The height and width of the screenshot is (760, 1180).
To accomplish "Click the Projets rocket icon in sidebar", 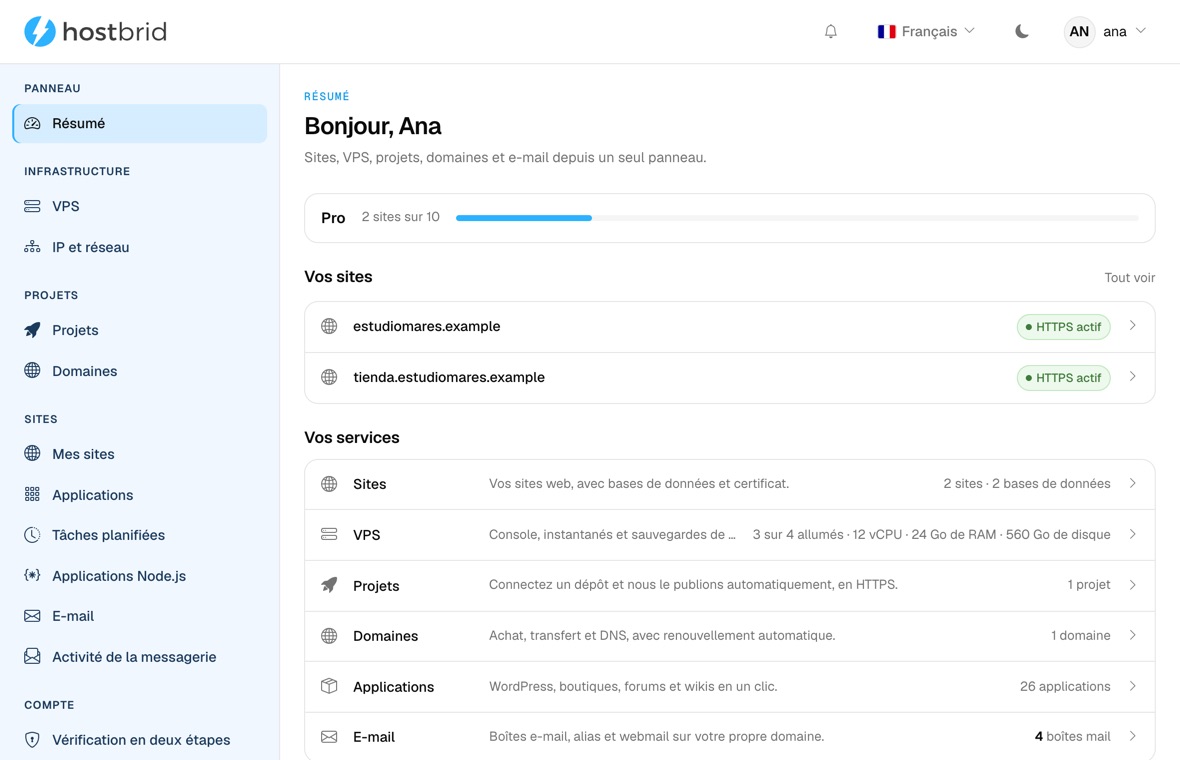I will tap(32, 330).
